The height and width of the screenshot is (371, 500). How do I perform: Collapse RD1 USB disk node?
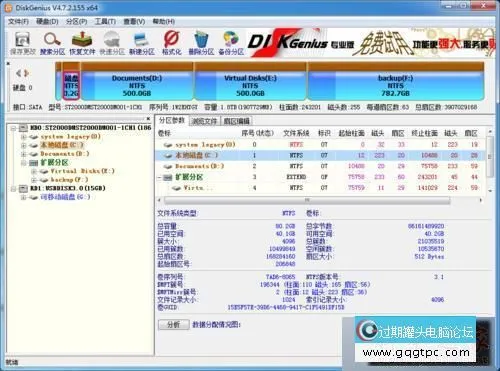coord(13,189)
